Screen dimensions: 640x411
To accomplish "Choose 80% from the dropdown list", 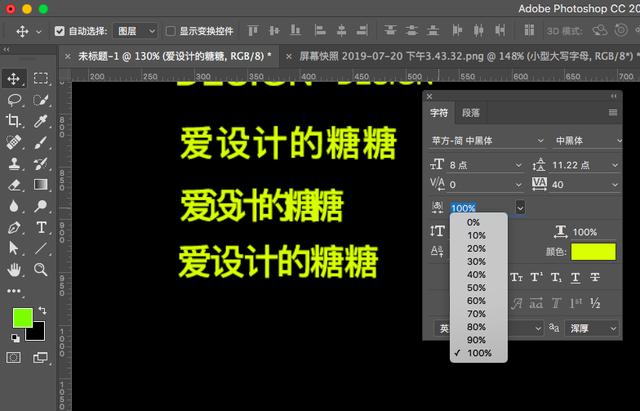I will [479, 327].
